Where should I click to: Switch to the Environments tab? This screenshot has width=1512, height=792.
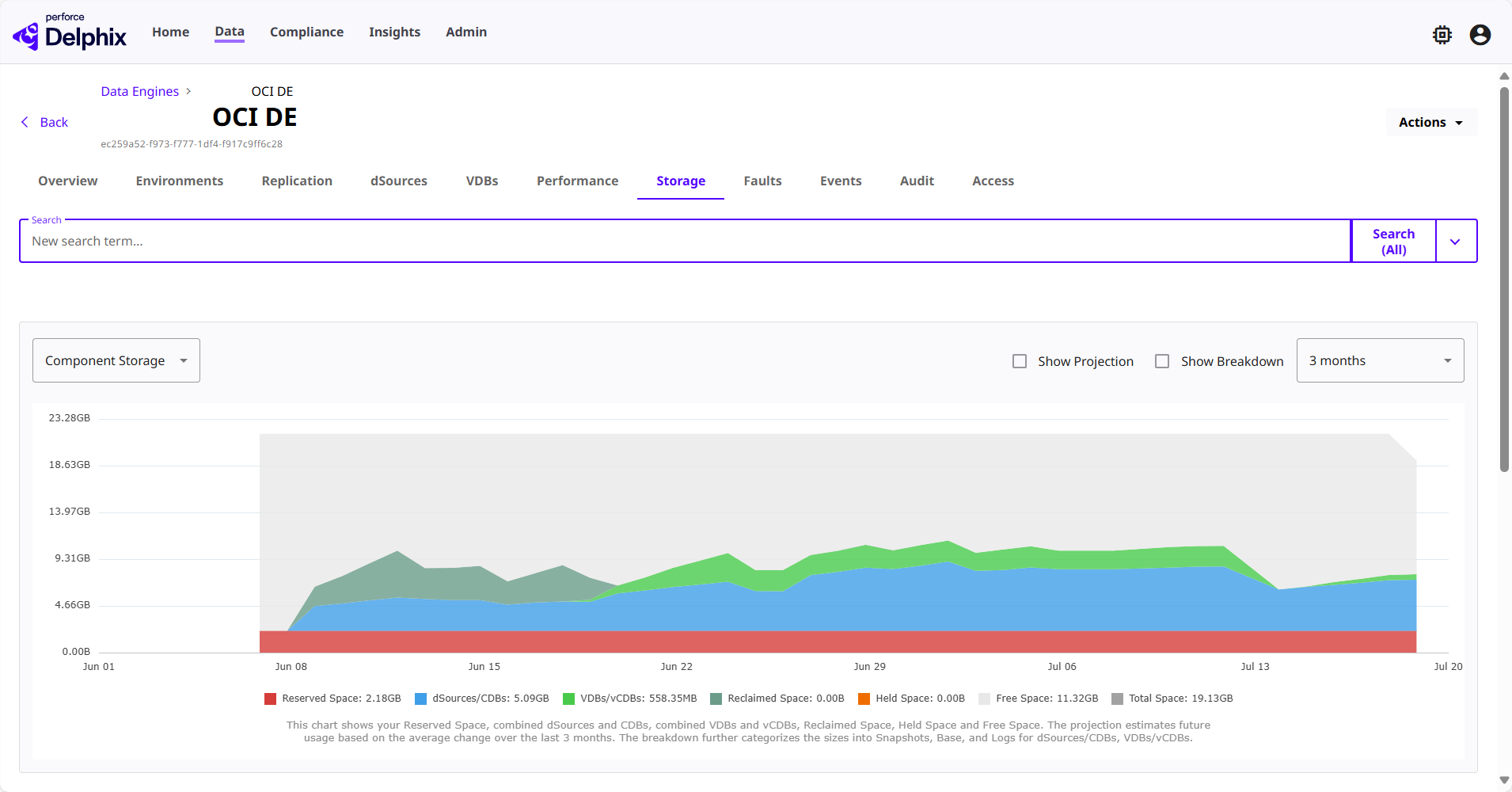(180, 181)
